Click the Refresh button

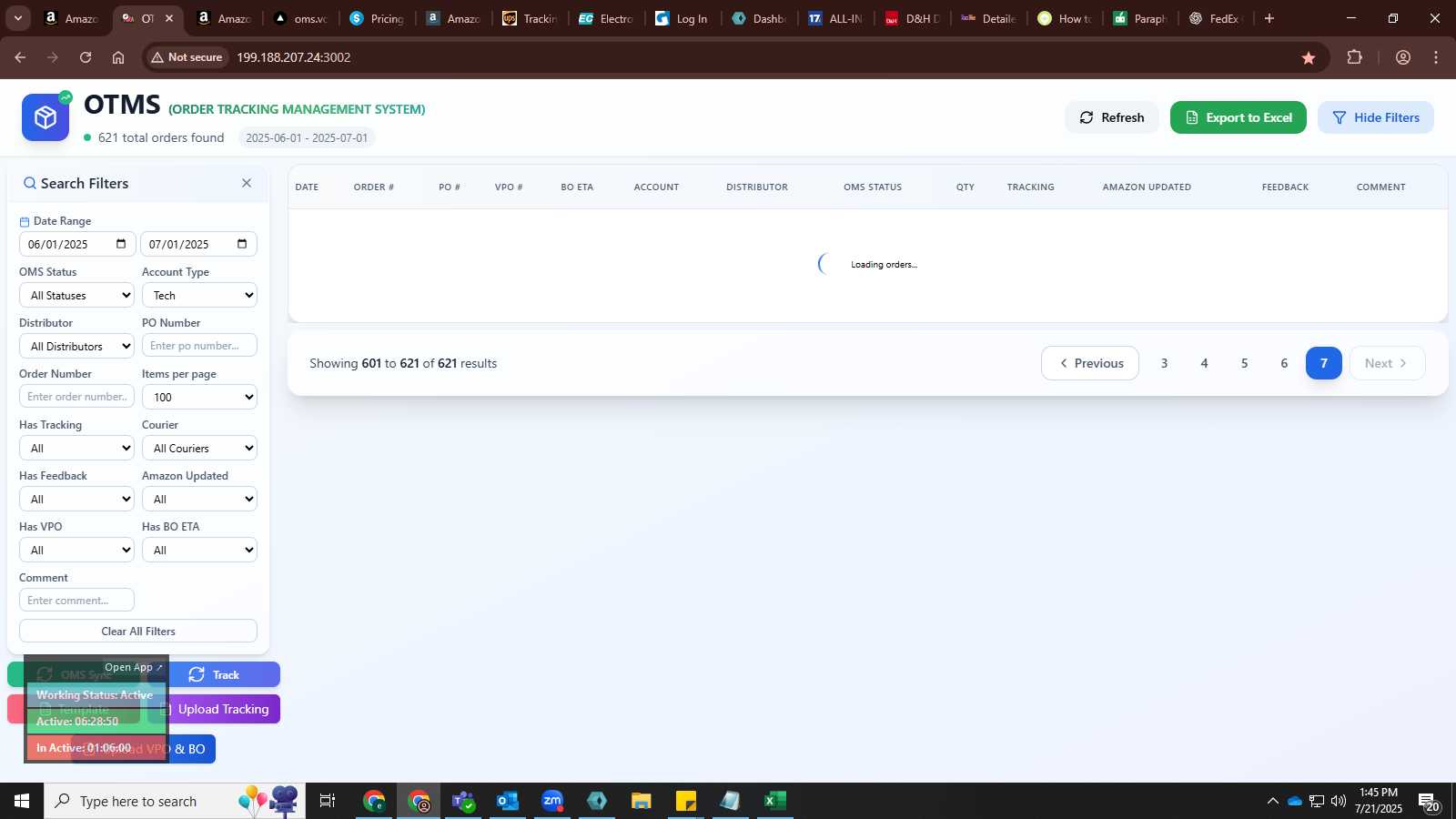(1111, 117)
